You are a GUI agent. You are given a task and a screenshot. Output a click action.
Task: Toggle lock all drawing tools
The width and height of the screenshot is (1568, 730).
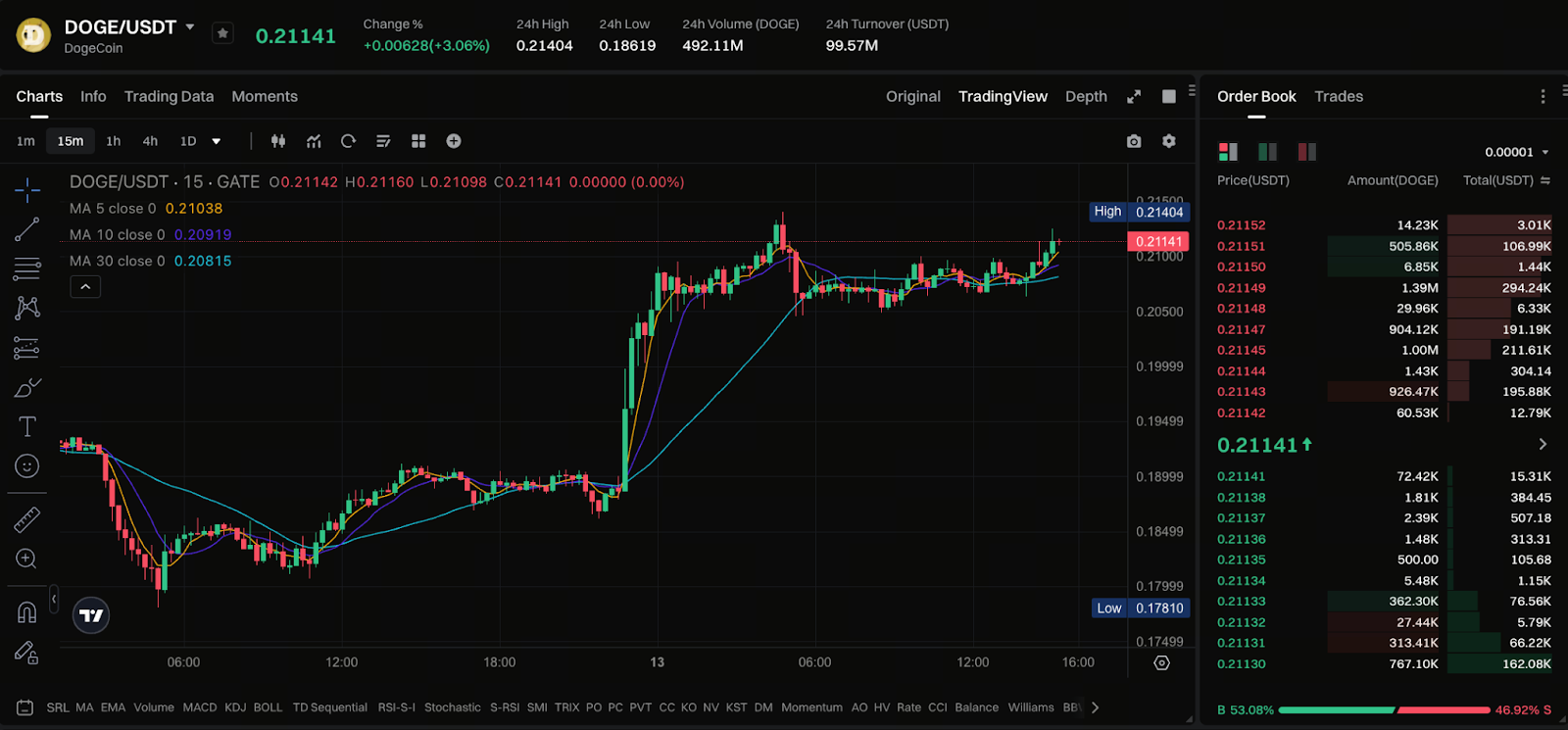(27, 653)
